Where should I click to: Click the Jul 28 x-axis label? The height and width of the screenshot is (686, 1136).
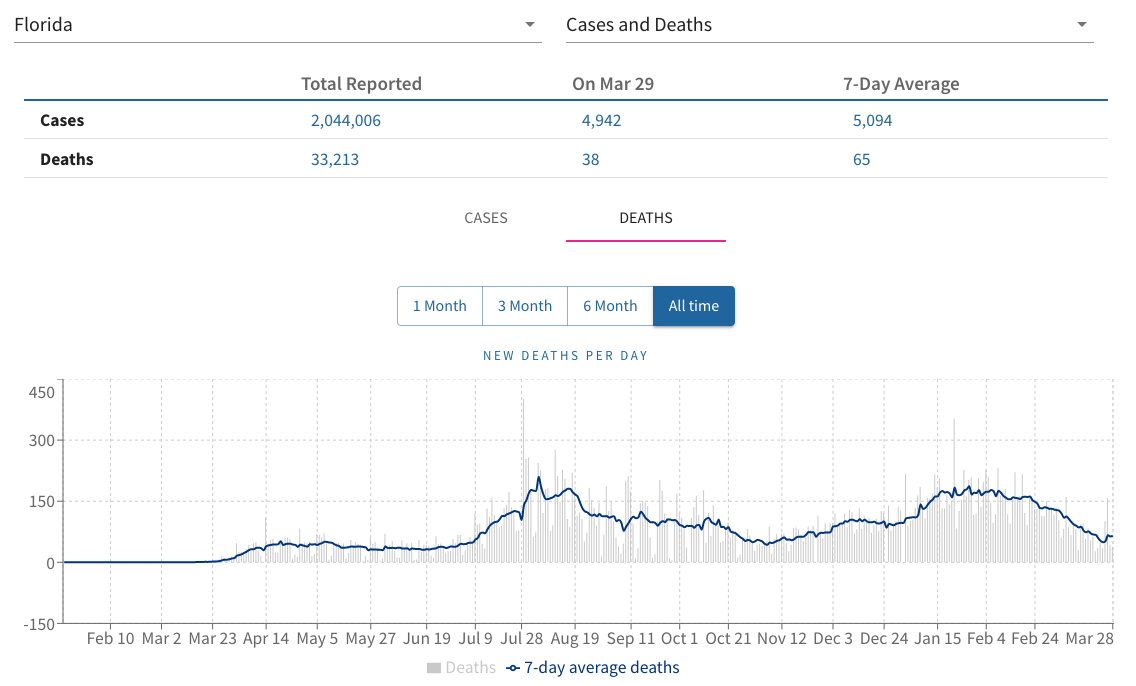pyautogui.click(x=522, y=638)
